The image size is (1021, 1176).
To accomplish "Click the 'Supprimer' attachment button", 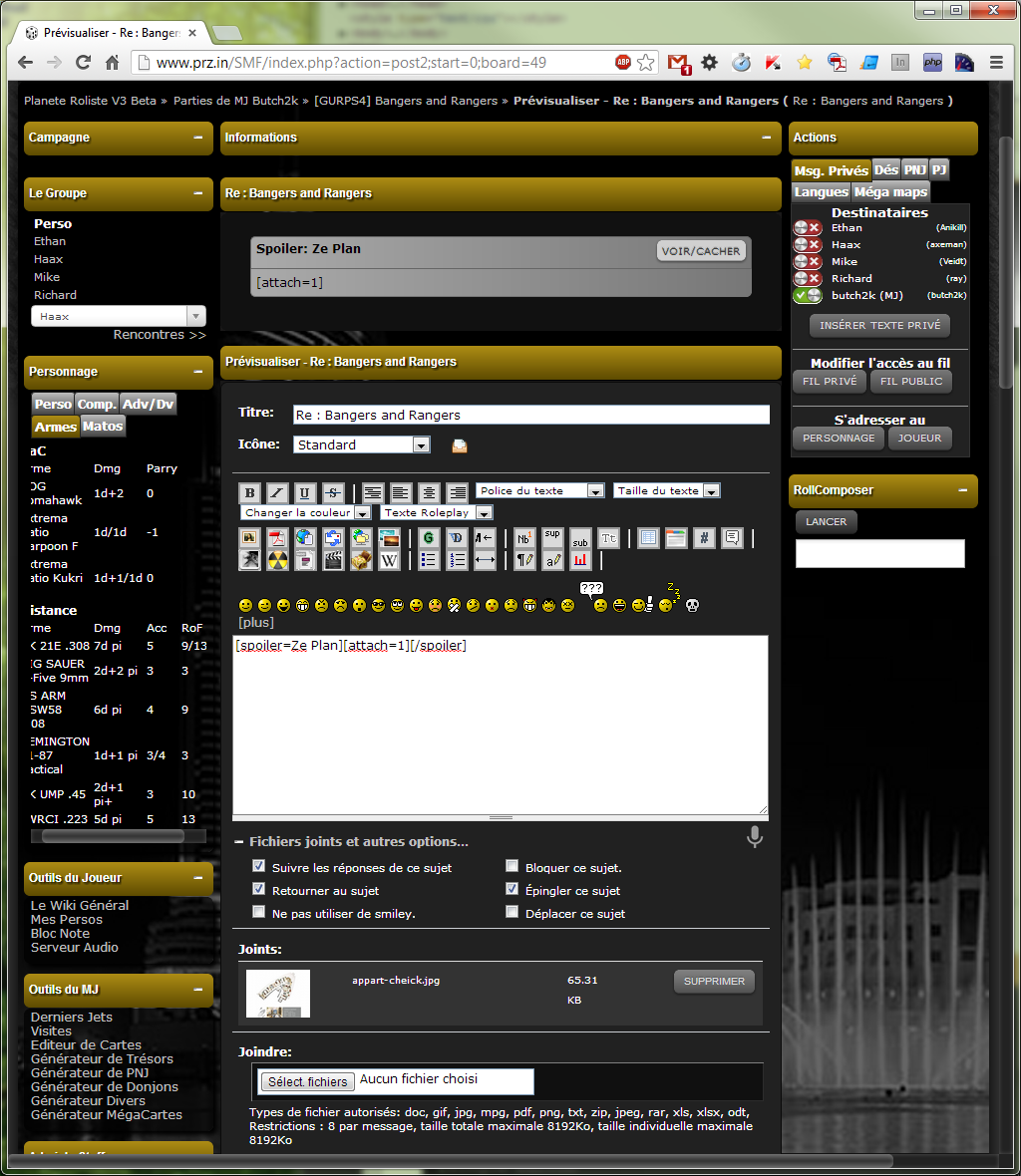I will pyautogui.click(x=714, y=982).
